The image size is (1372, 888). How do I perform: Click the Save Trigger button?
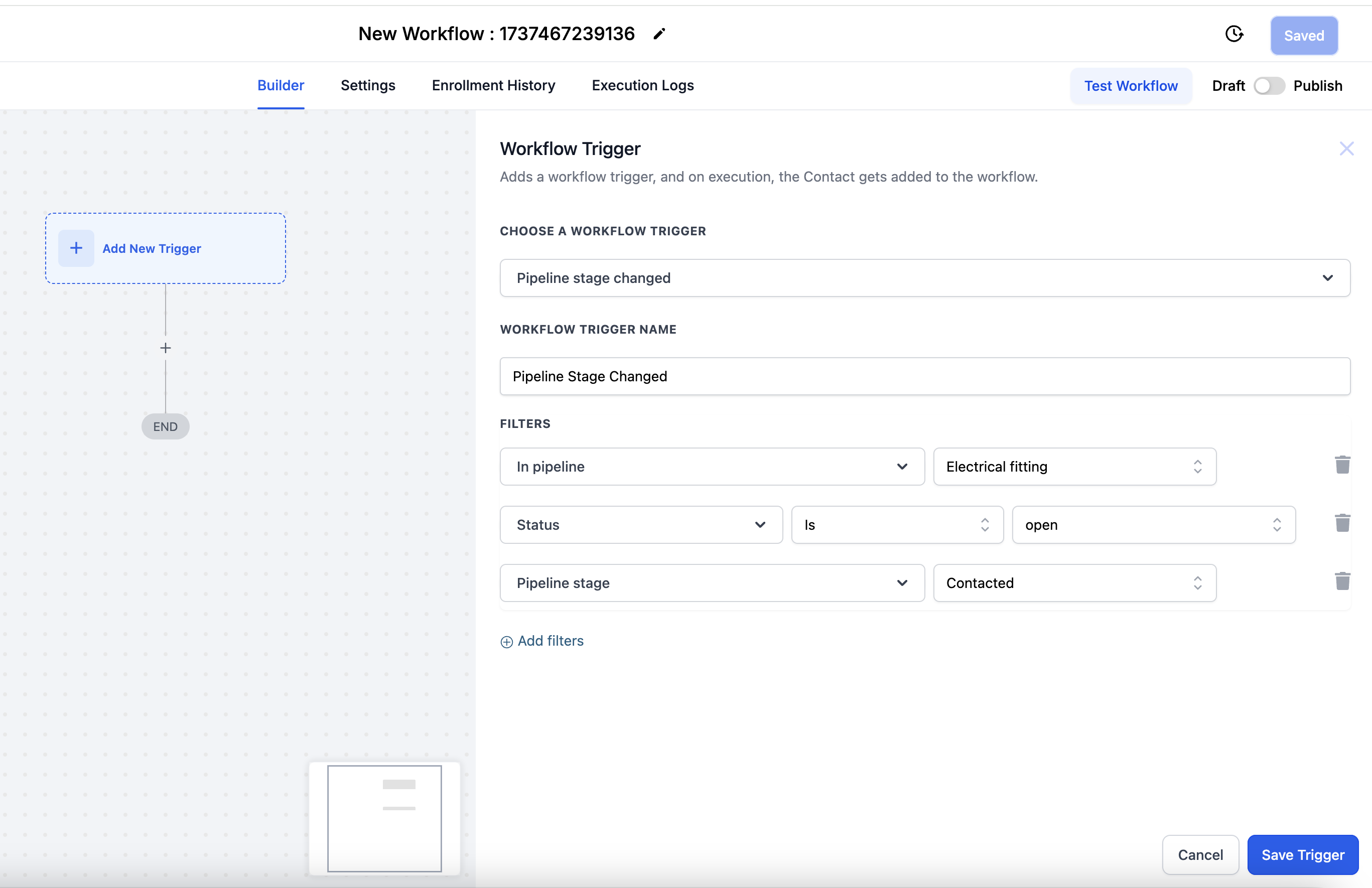tap(1302, 854)
